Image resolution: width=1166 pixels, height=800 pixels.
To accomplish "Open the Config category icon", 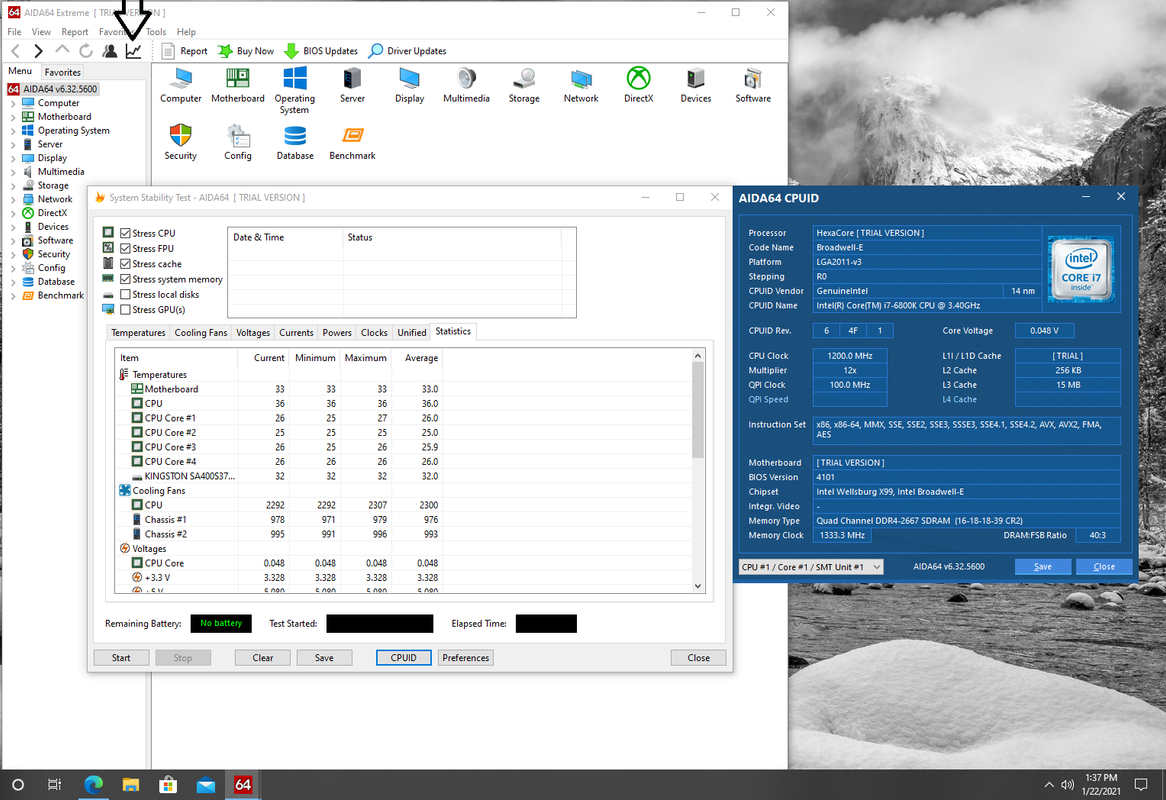I will pos(238,143).
